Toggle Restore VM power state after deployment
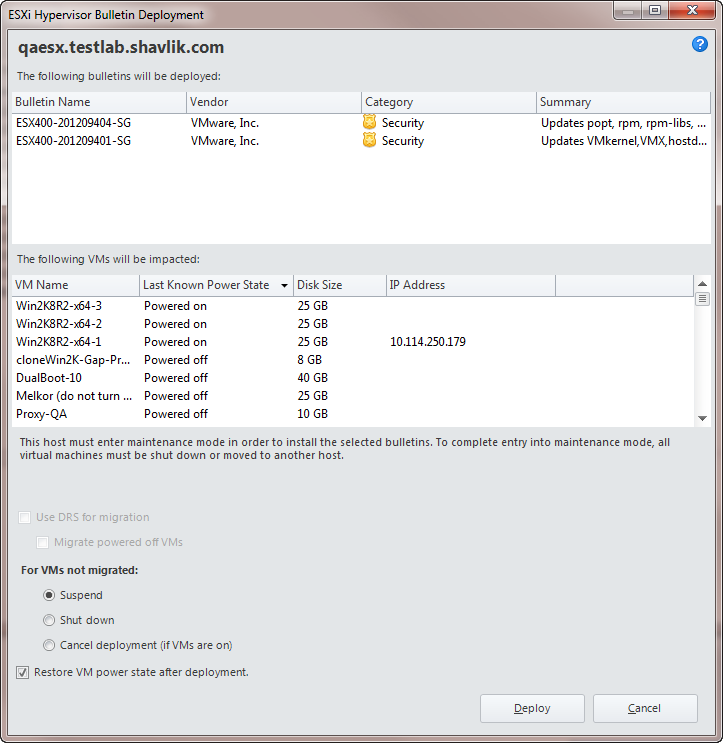Screen dimensions: 723x743 22,672
